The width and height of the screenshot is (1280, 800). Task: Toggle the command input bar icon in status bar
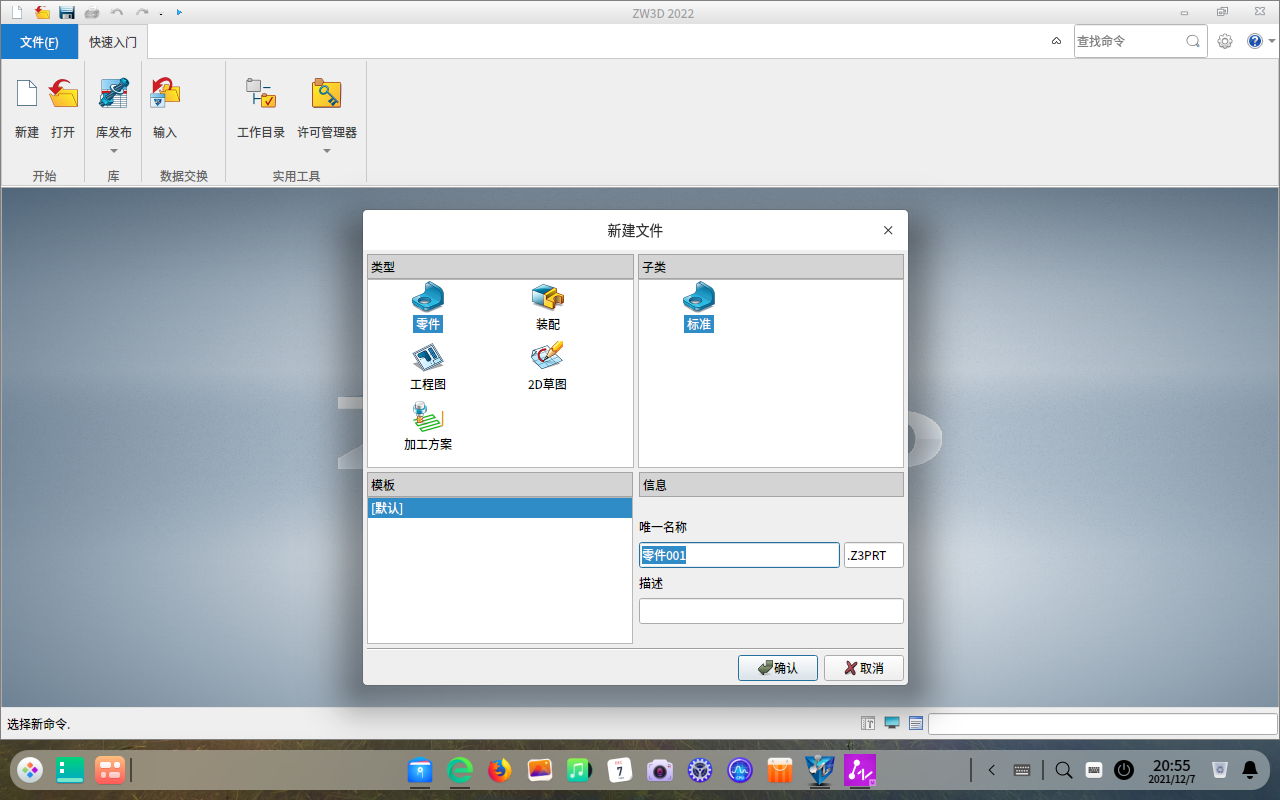click(x=866, y=722)
